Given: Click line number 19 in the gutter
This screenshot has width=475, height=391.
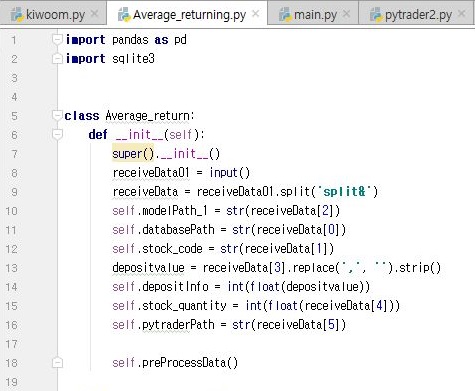Looking at the screenshot, I should (x=11, y=382).
